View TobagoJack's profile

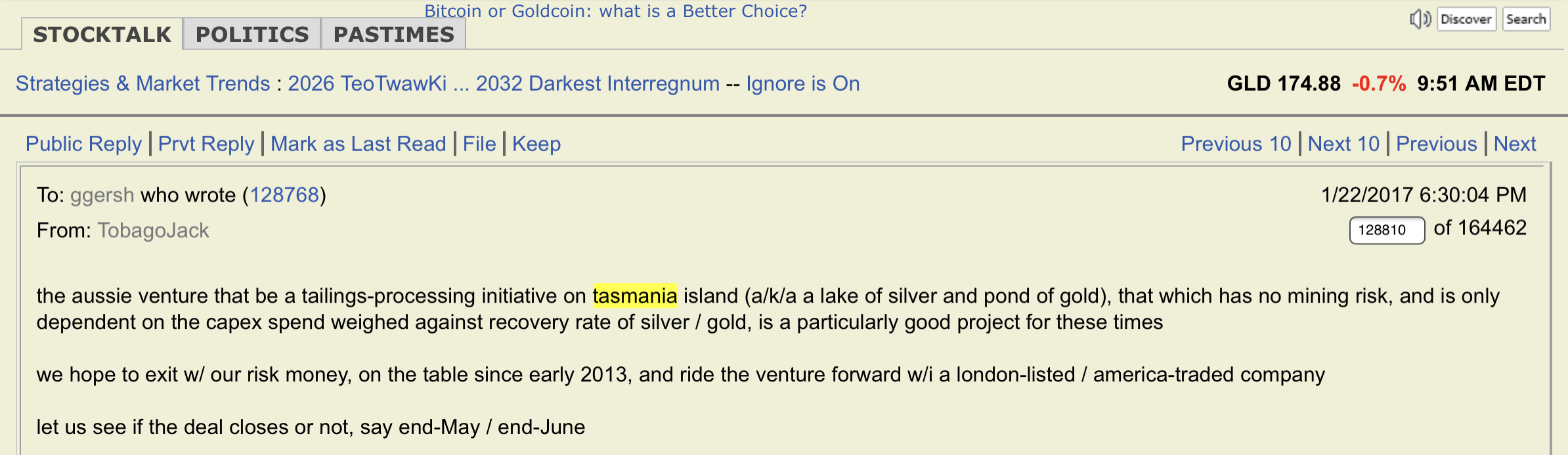(153, 230)
